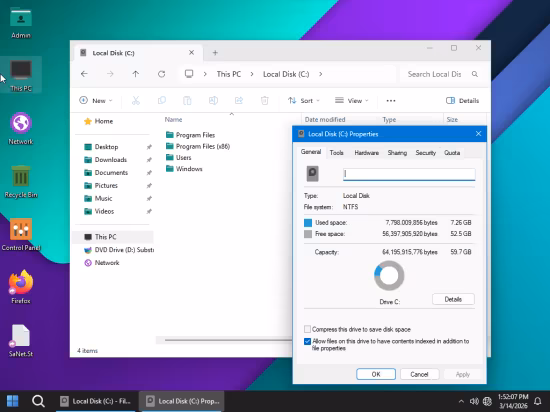Select the Recycle Bin desktop icon
The width and height of the screenshot is (550, 412).
coord(21,182)
